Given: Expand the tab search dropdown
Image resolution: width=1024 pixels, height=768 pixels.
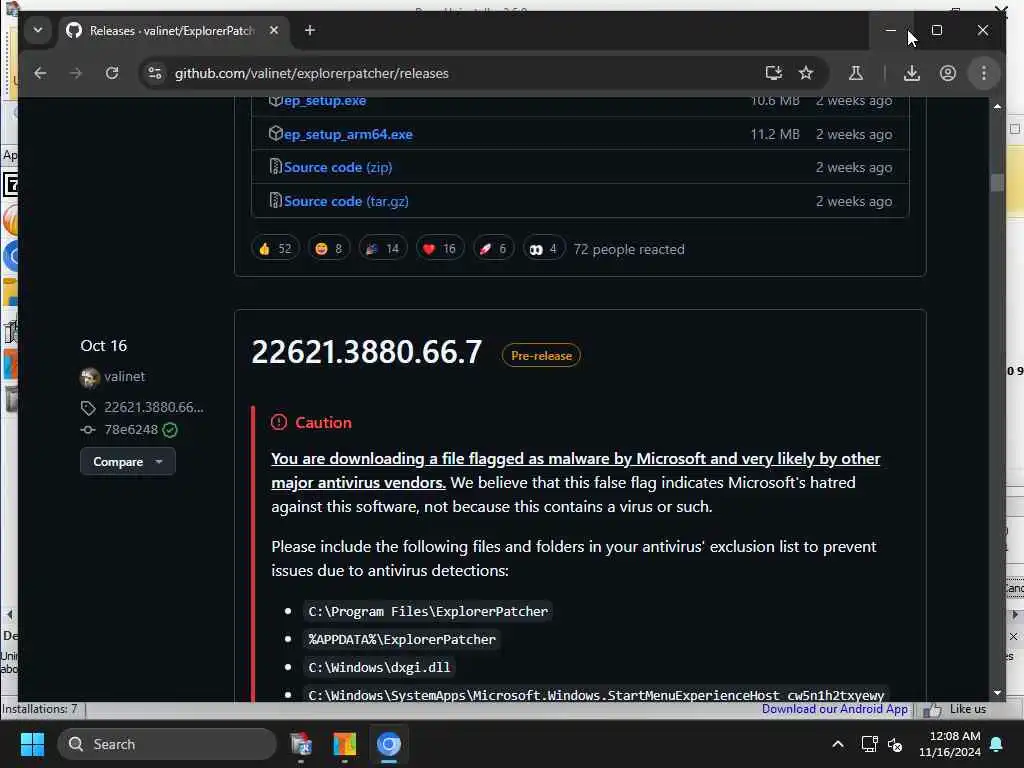Looking at the screenshot, I should 38,30.
